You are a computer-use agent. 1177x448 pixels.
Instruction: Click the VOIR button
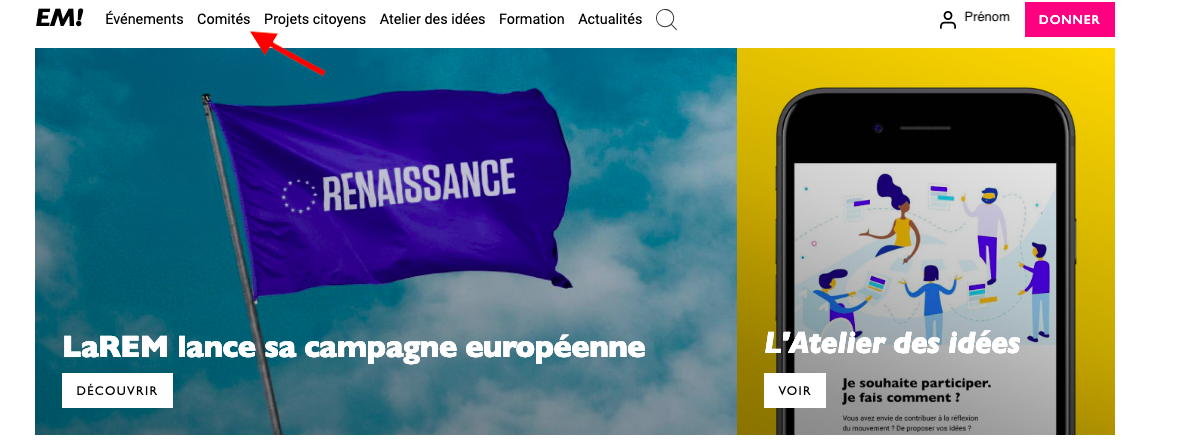[x=795, y=390]
